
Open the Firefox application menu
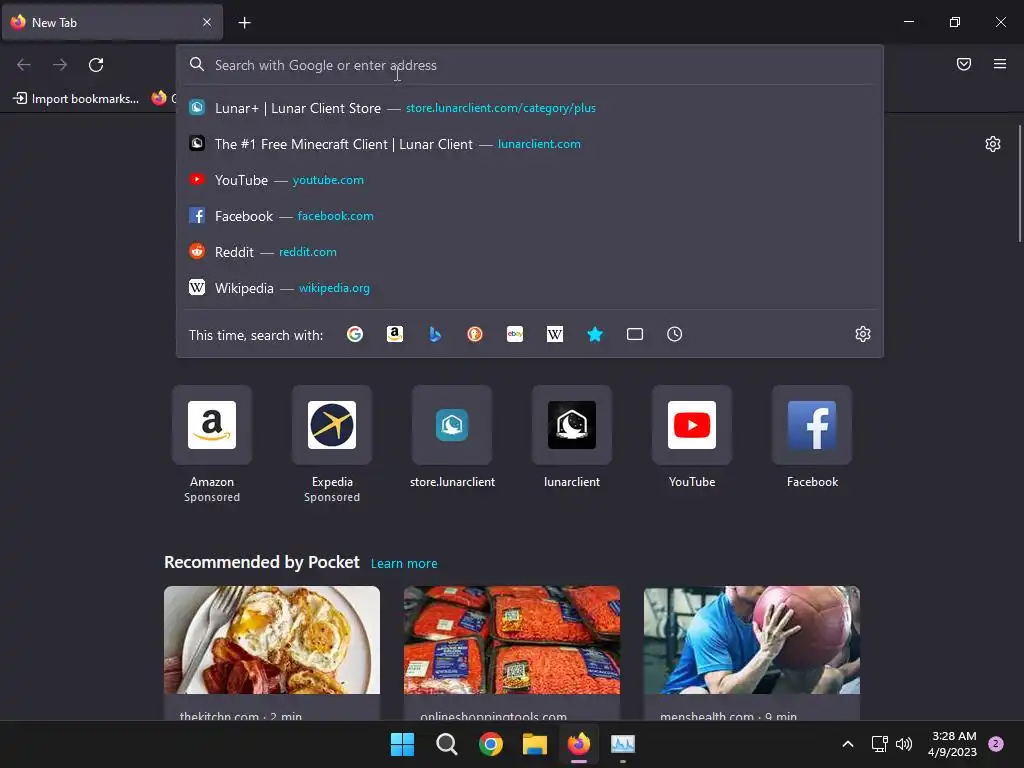click(x=1000, y=64)
